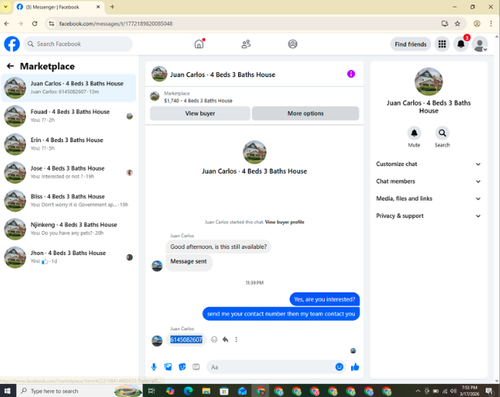
Task: Search in conversation with magnifier icon
Action: coord(442,133)
